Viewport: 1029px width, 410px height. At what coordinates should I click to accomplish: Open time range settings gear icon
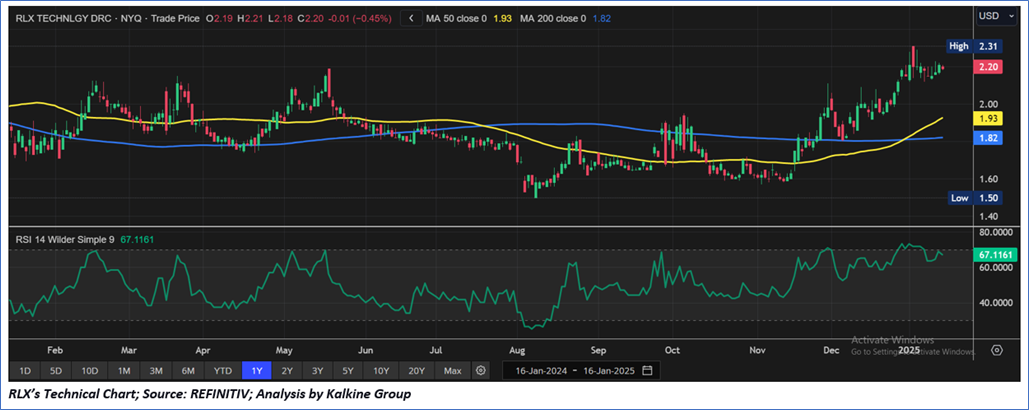click(x=481, y=371)
